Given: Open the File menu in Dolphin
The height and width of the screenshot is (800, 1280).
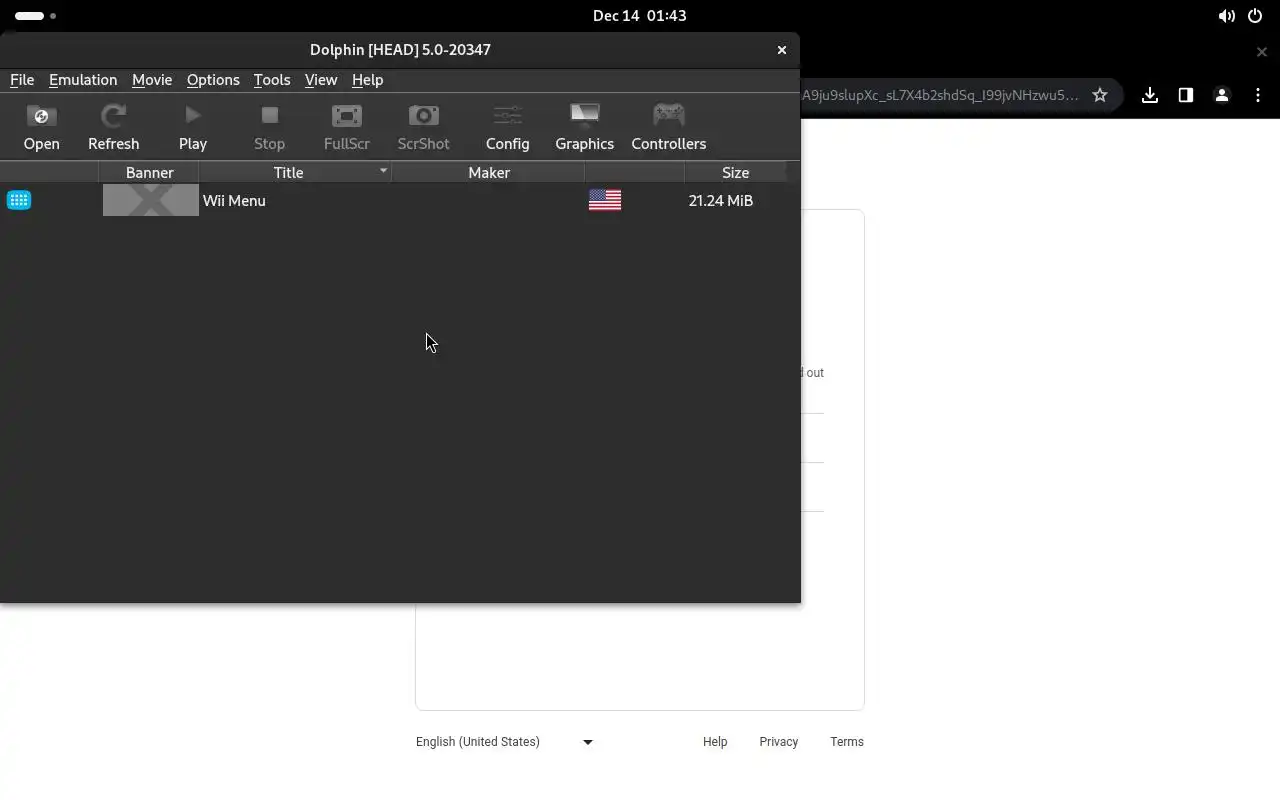Looking at the screenshot, I should (x=22, y=80).
